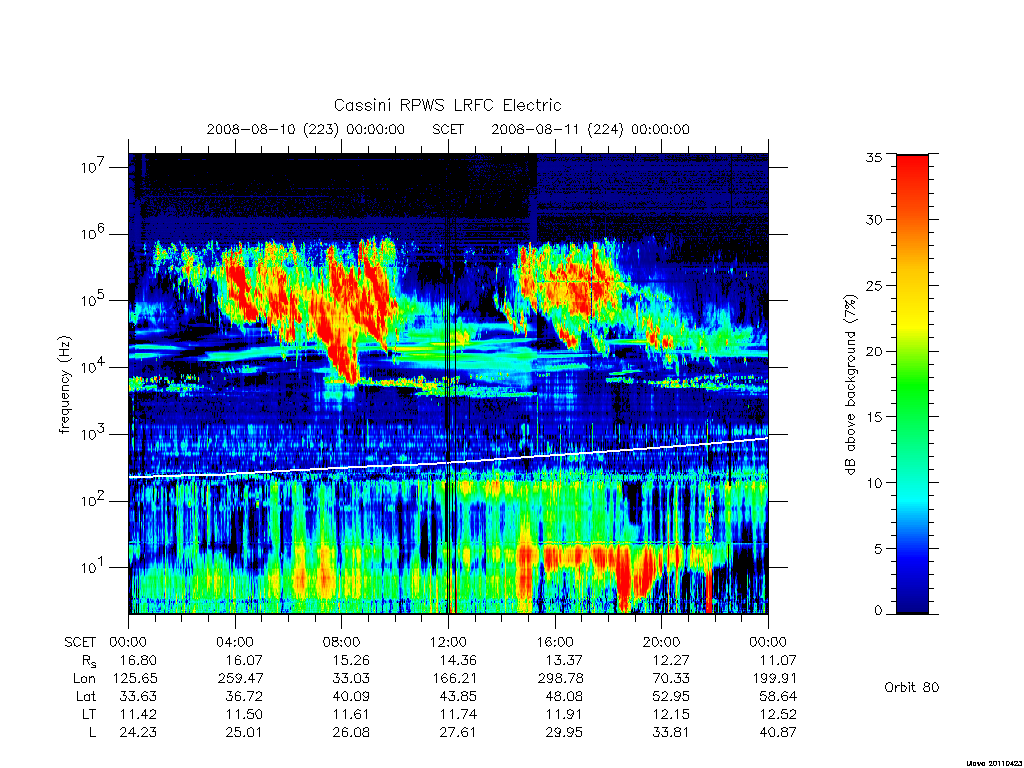This screenshot has height=768, width=1024.
Task: Click the L value 33.81
Action: coord(671,733)
